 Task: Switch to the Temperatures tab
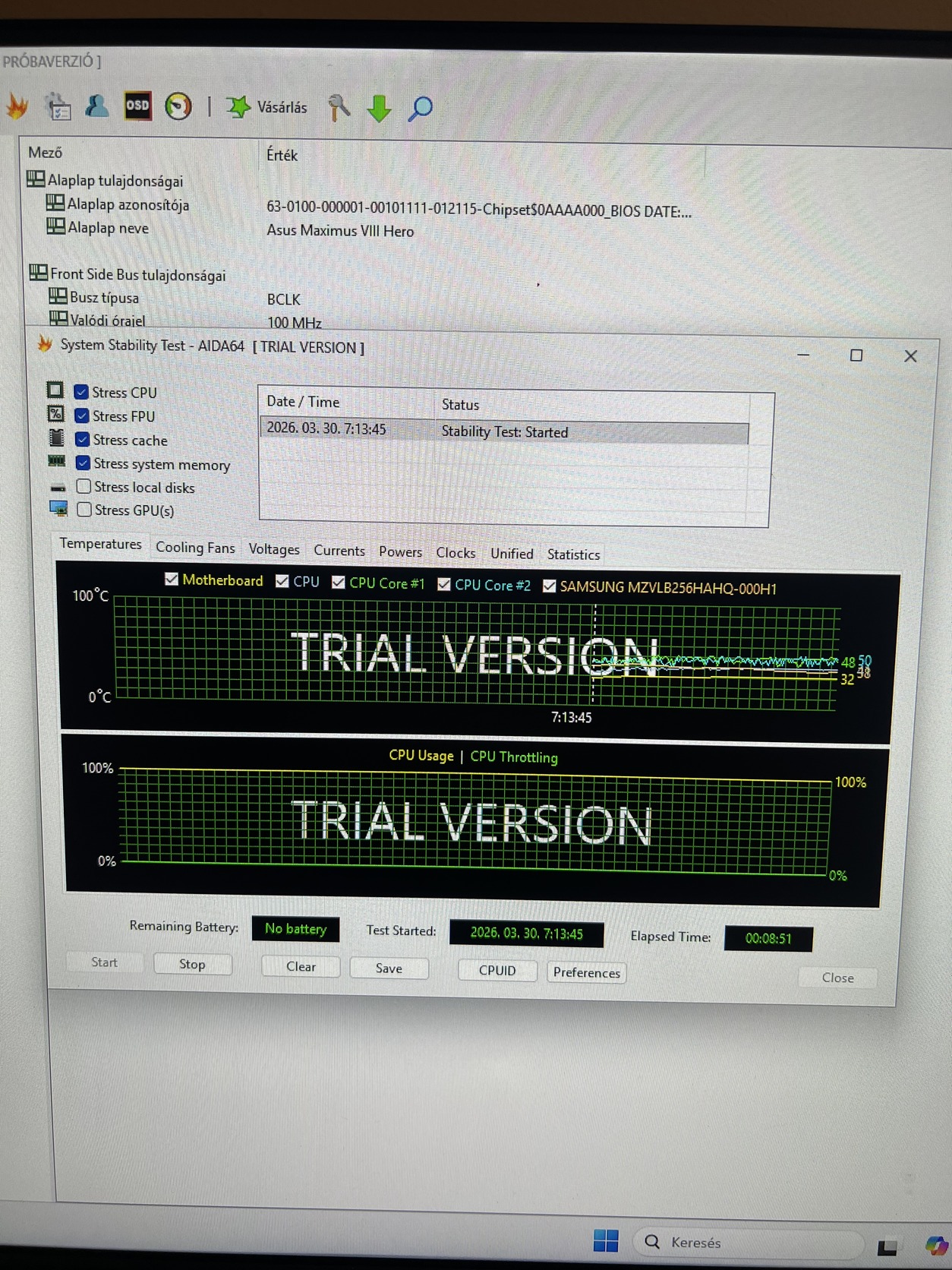pos(100,544)
